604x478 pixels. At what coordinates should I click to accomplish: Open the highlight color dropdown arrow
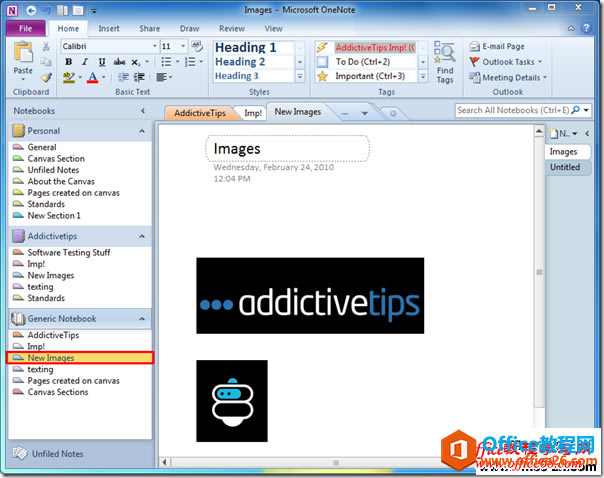(80, 77)
